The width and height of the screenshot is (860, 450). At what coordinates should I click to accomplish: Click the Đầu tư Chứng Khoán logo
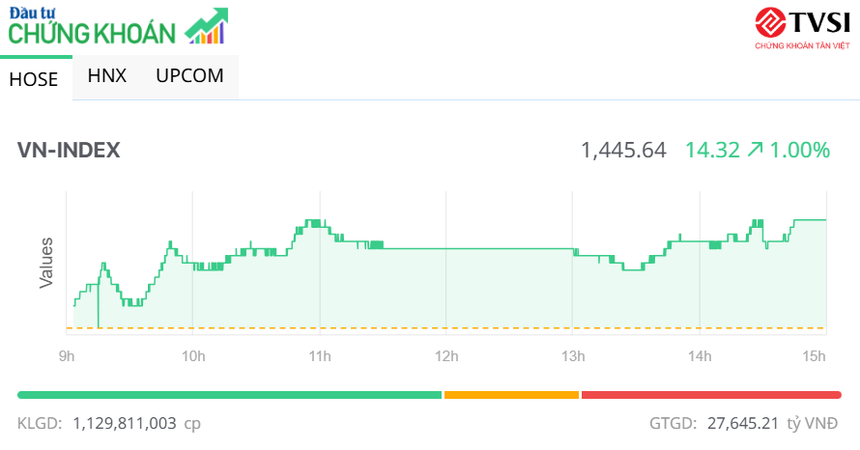95,27
